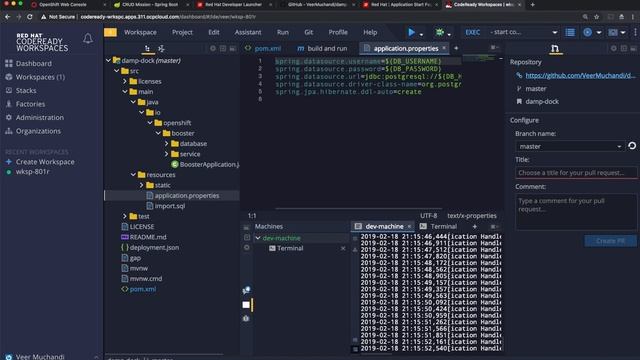Open the GitHub repository link
640x360 pixels.
[x=580, y=76]
